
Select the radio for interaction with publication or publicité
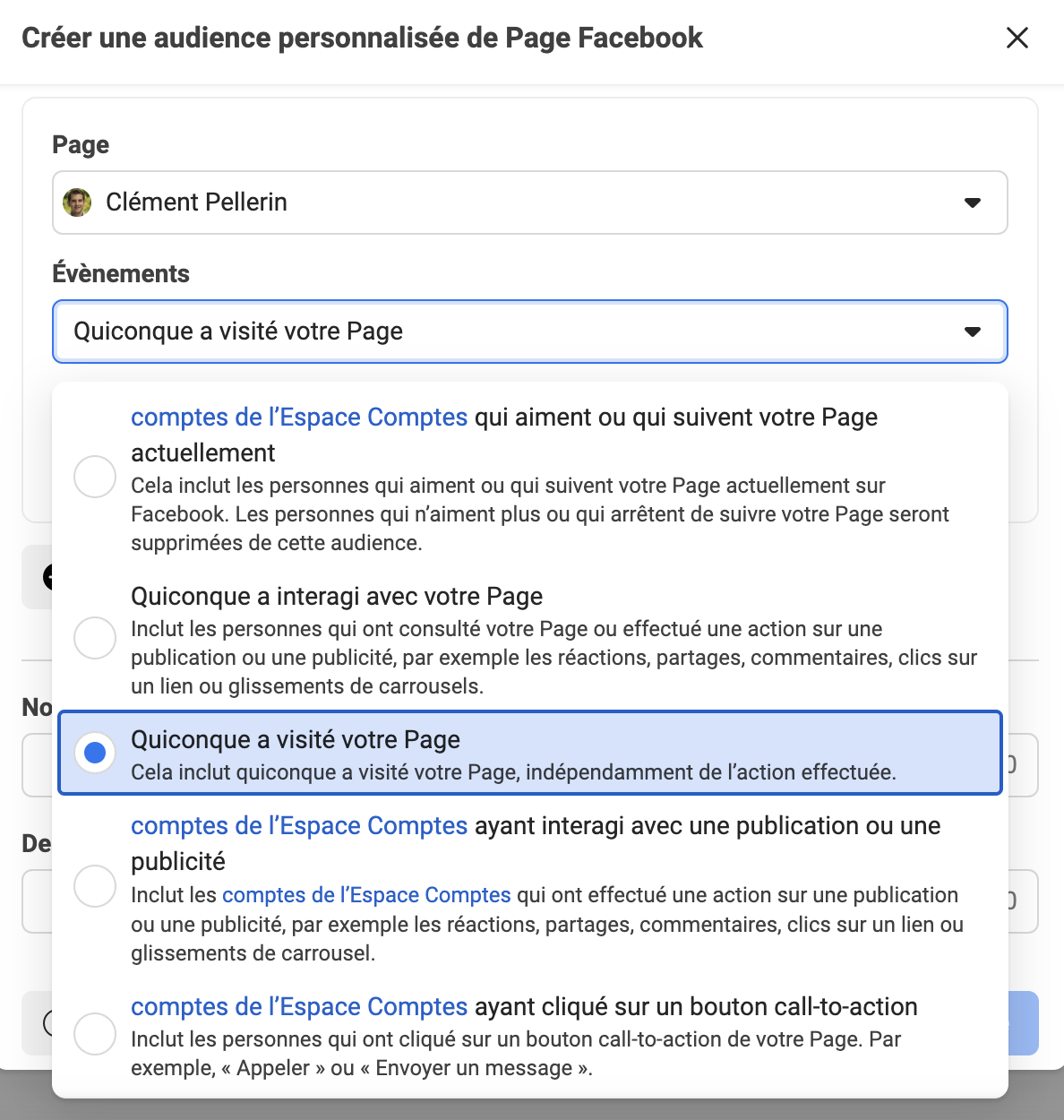95,885
